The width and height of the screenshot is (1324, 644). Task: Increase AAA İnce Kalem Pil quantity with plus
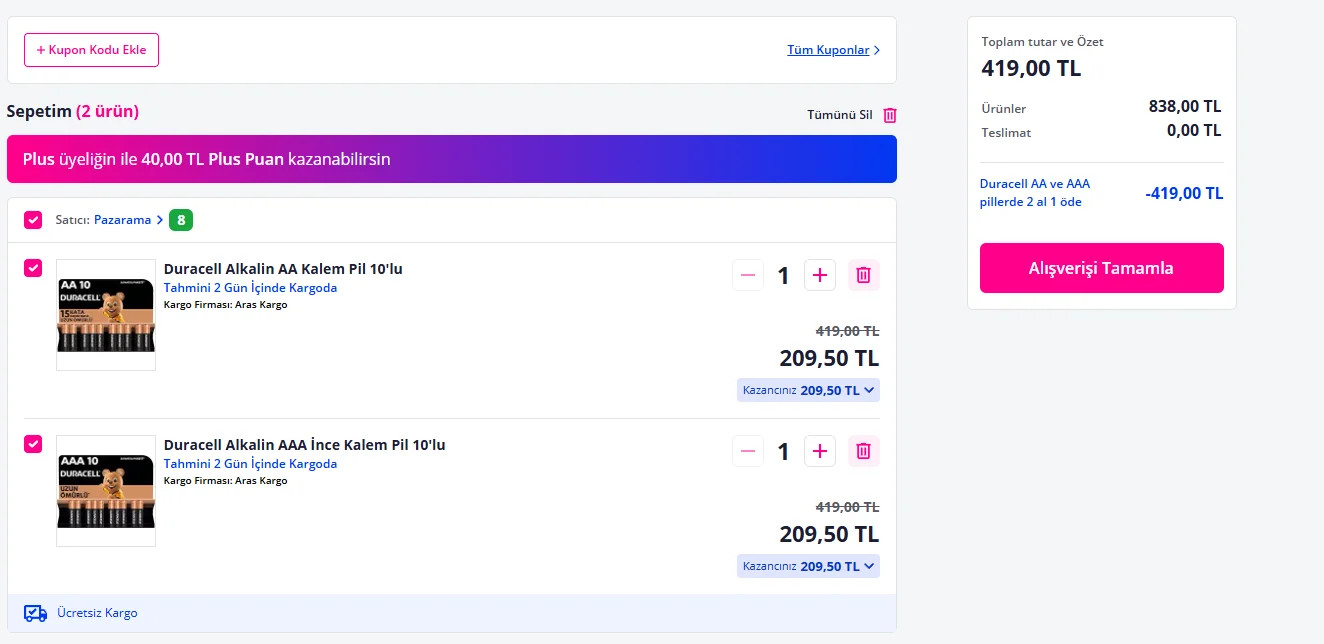[820, 451]
